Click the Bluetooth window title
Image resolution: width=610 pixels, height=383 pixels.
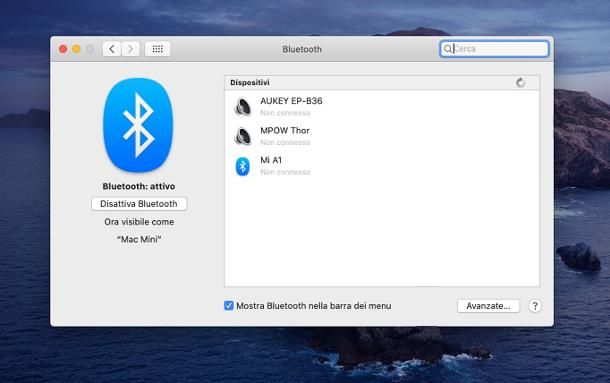click(302, 49)
